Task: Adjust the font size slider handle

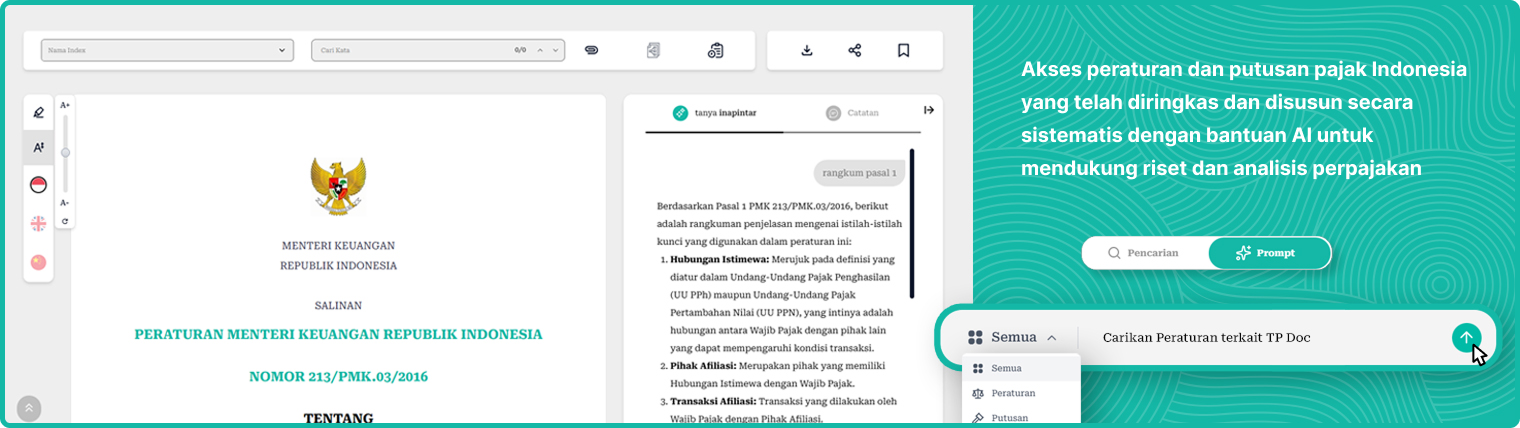Action: point(65,152)
